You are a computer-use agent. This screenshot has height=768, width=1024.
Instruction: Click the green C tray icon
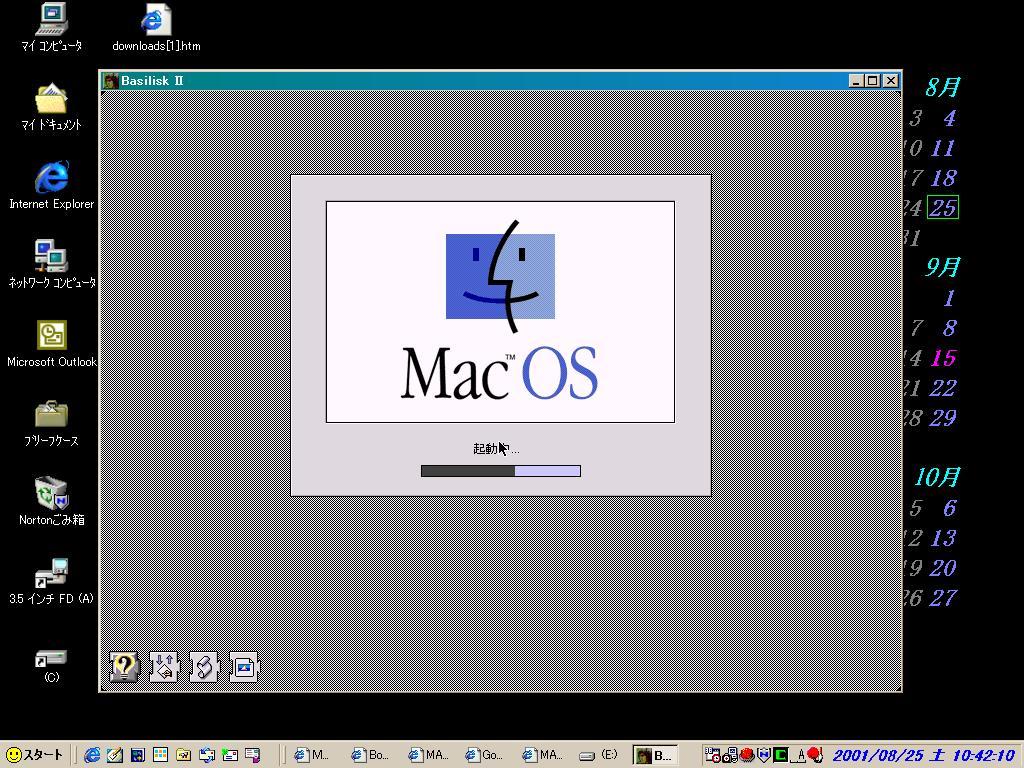click(x=780, y=755)
